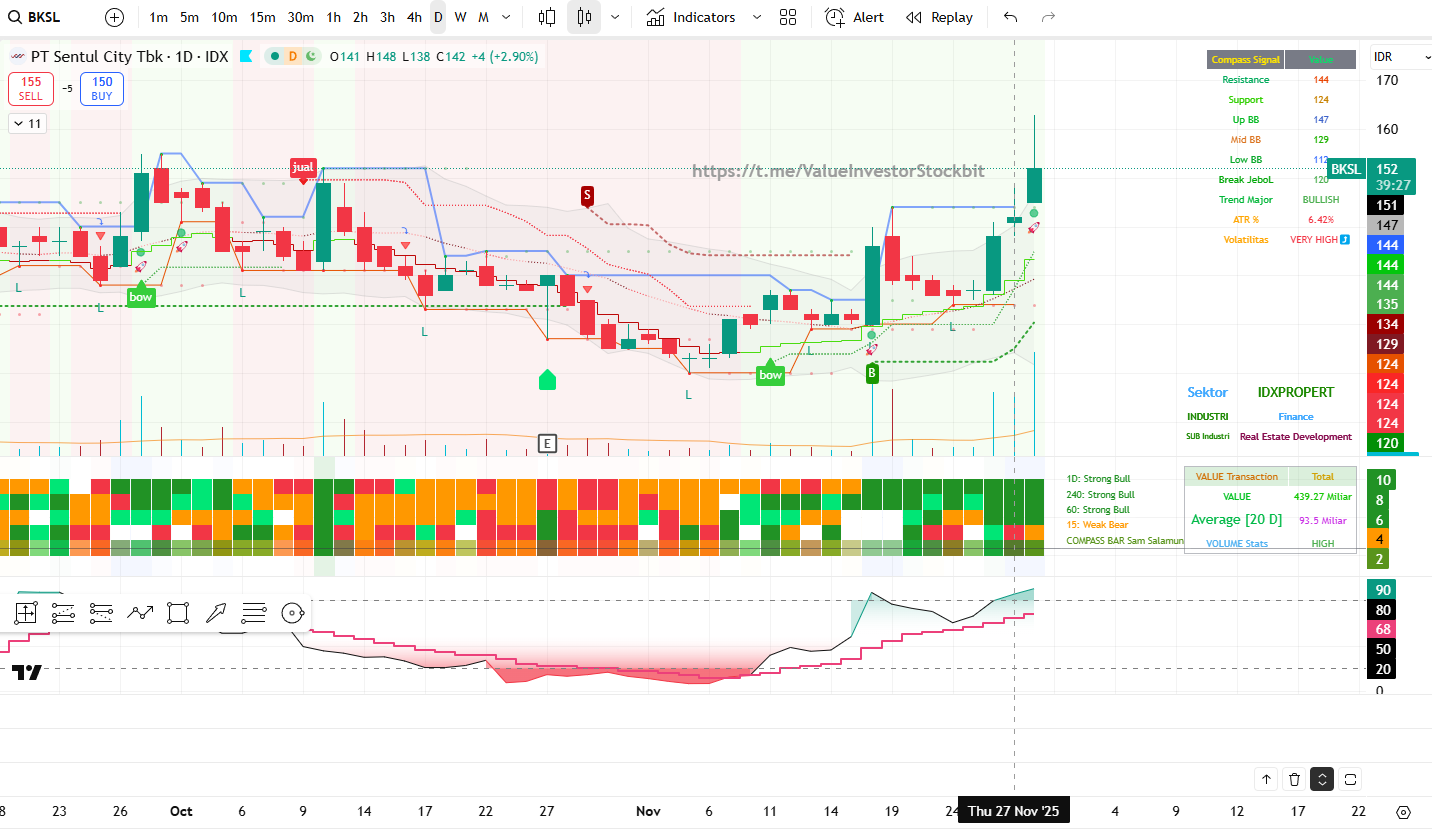Click the green moon icon in legend
The height and width of the screenshot is (829, 1432).
(x=310, y=57)
